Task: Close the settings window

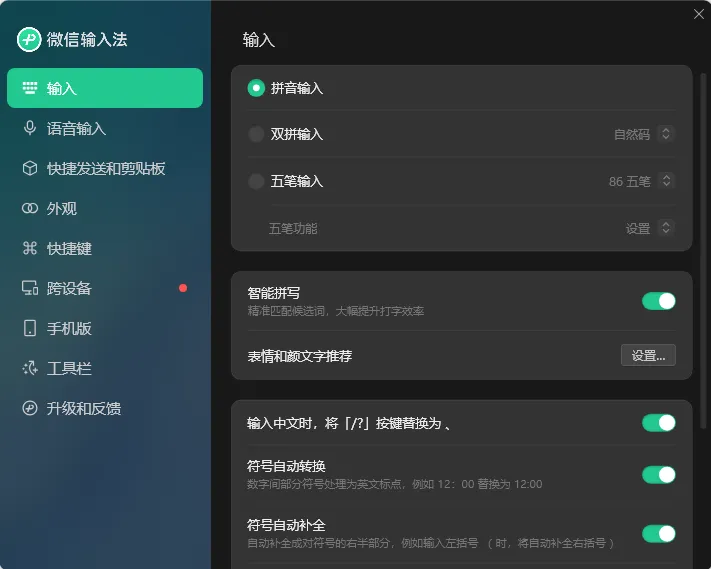Action: [x=699, y=14]
